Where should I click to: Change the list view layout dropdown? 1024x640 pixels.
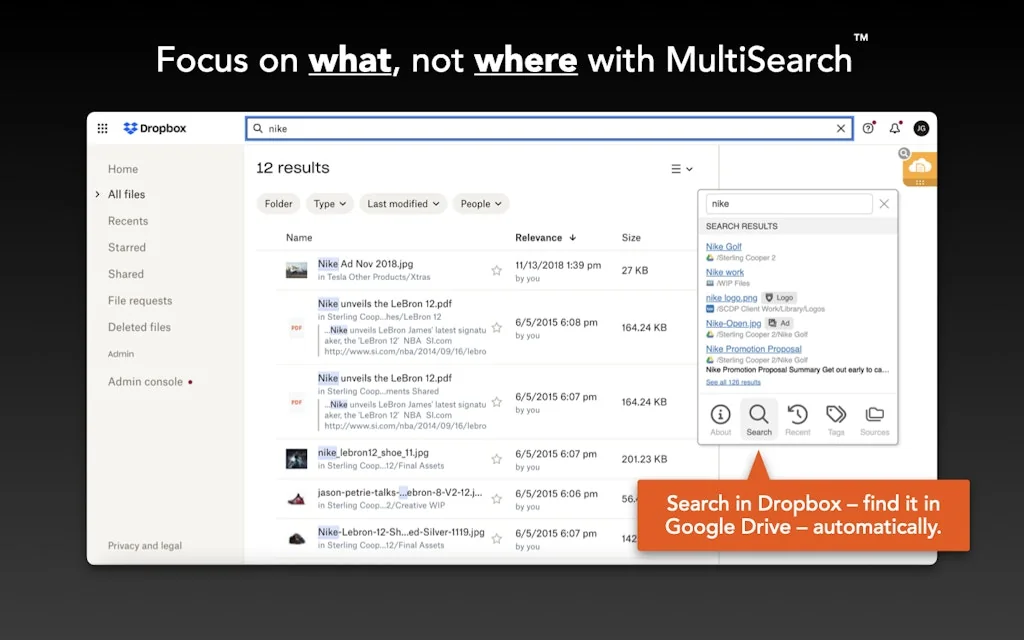tap(682, 169)
